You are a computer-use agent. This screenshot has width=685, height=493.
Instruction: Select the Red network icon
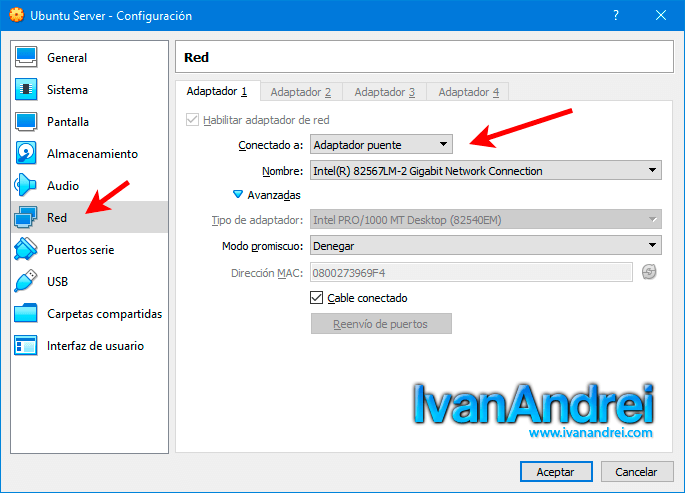[x=26, y=217]
